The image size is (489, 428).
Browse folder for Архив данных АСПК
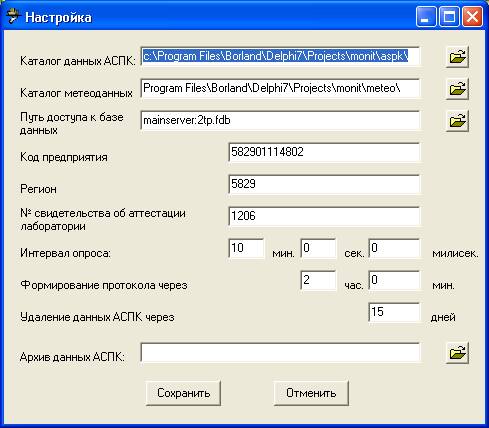457,353
